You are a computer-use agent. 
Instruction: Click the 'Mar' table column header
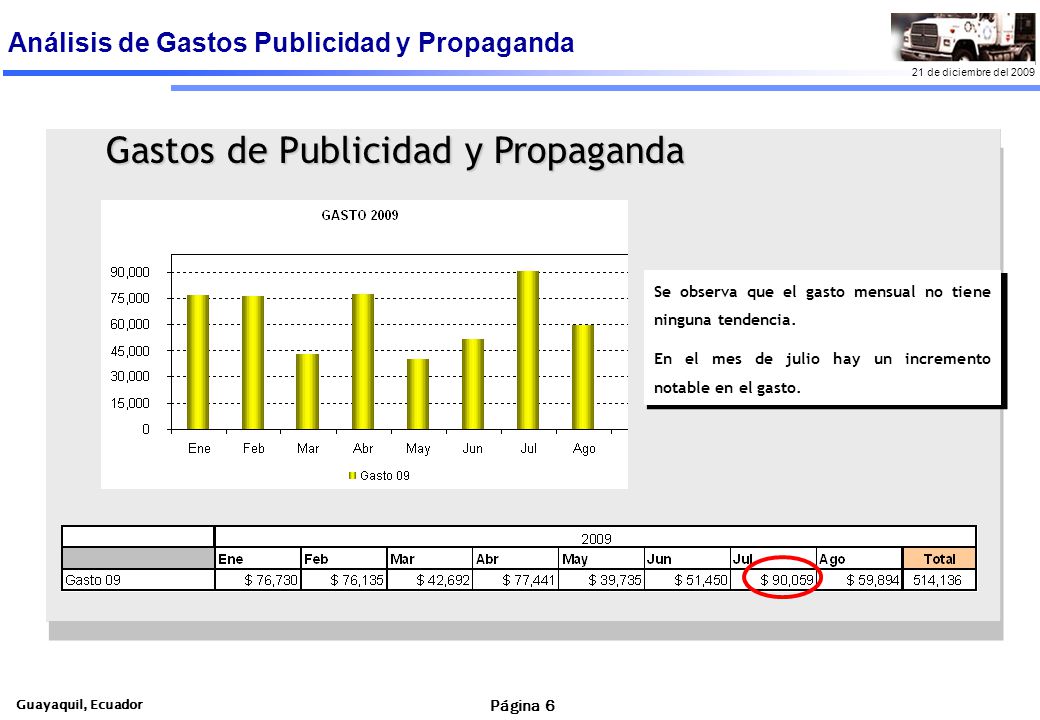click(430, 559)
